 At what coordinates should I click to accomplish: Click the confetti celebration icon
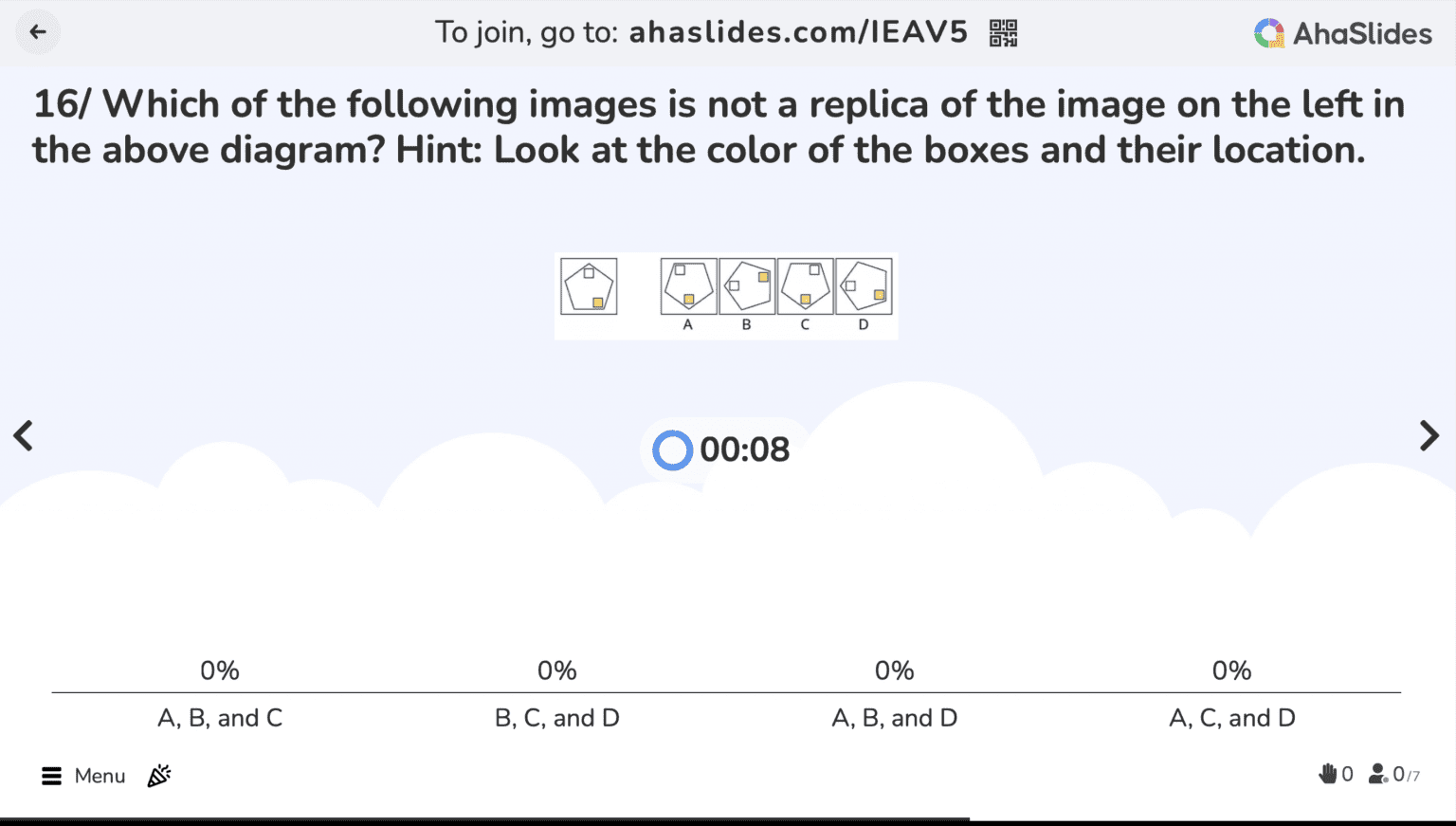click(x=158, y=775)
